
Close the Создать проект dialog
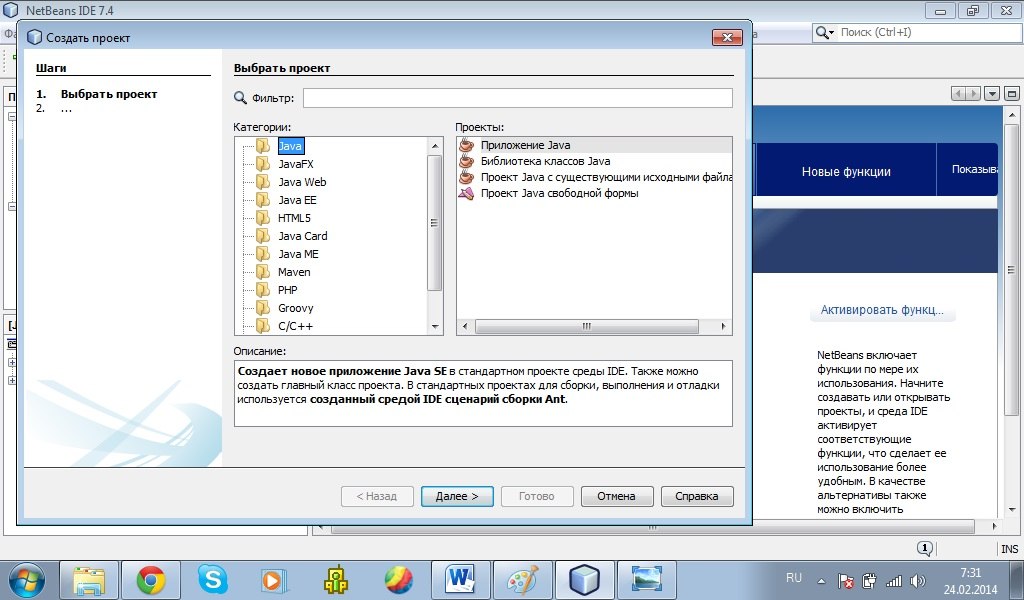tap(727, 38)
